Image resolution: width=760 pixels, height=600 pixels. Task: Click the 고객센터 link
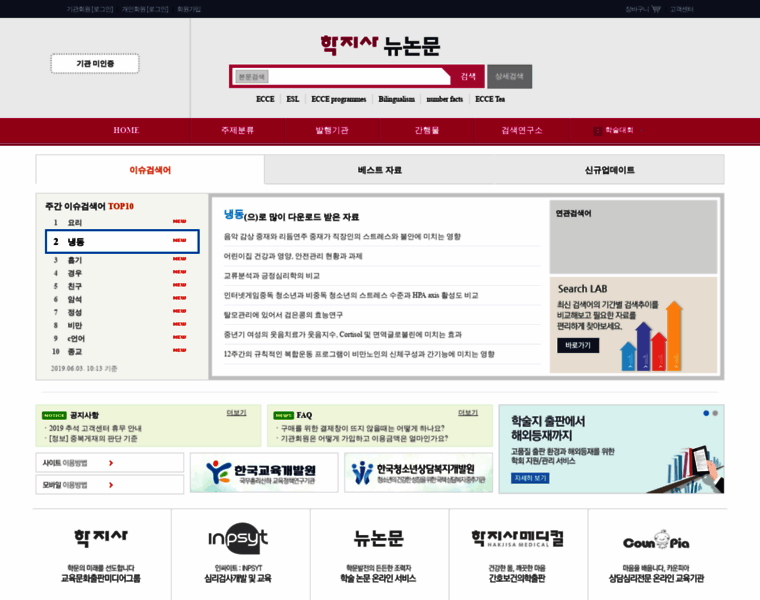[x=682, y=9]
